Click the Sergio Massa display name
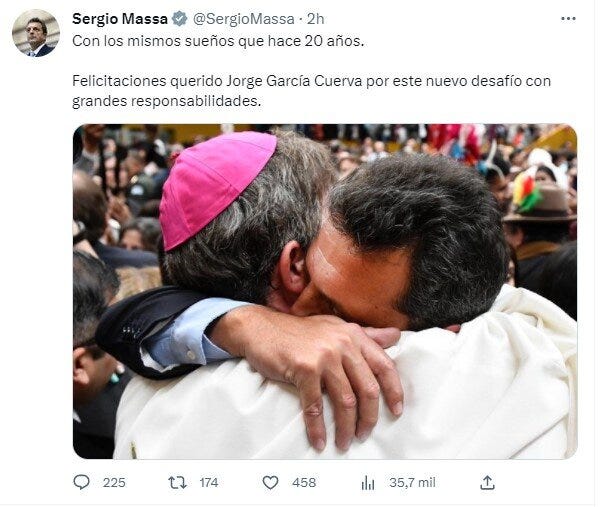The image size is (605, 507). tap(120, 19)
